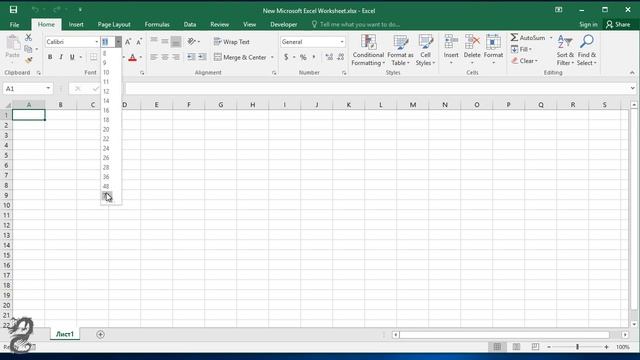Align cell text to the right
The width and height of the screenshot is (640, 360).
pyautogui.click(x=176, y=57)
